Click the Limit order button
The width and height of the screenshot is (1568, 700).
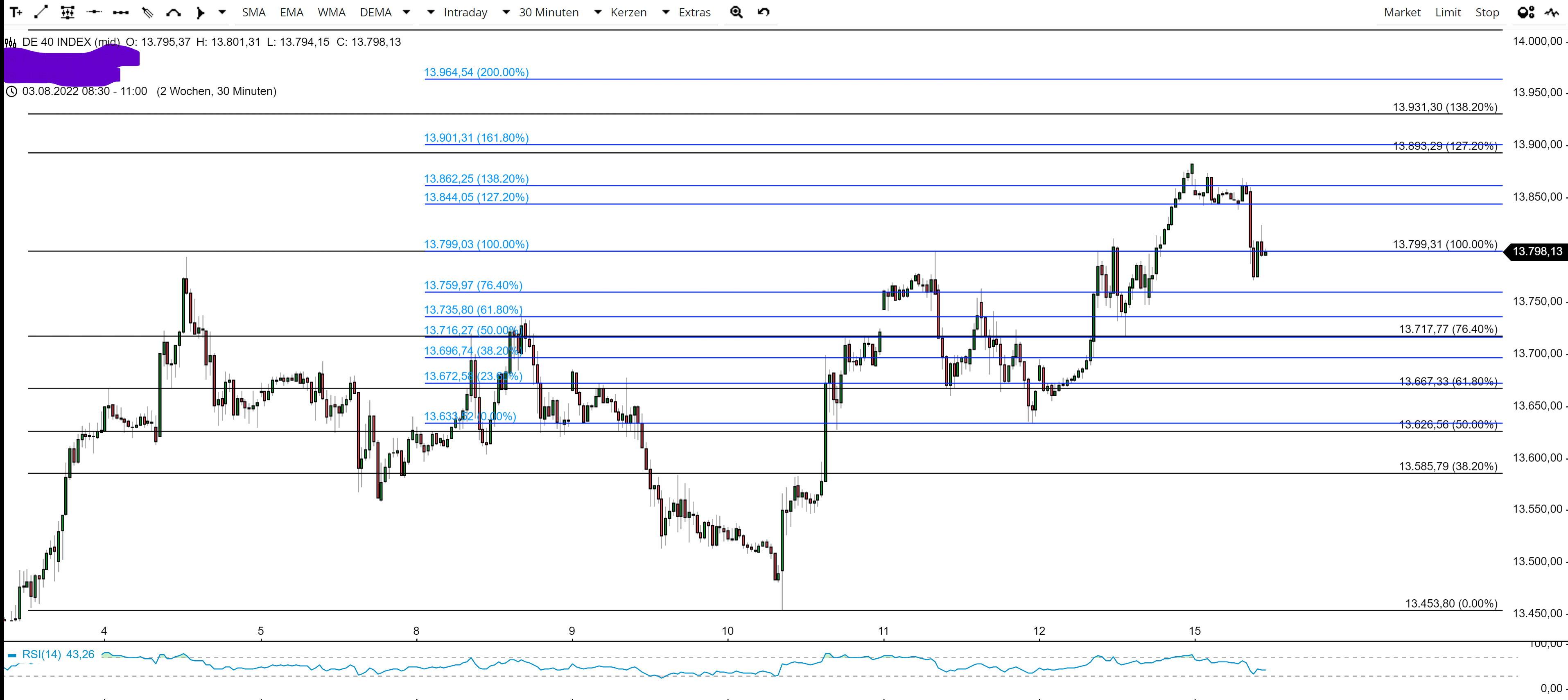coord(1448,12)
